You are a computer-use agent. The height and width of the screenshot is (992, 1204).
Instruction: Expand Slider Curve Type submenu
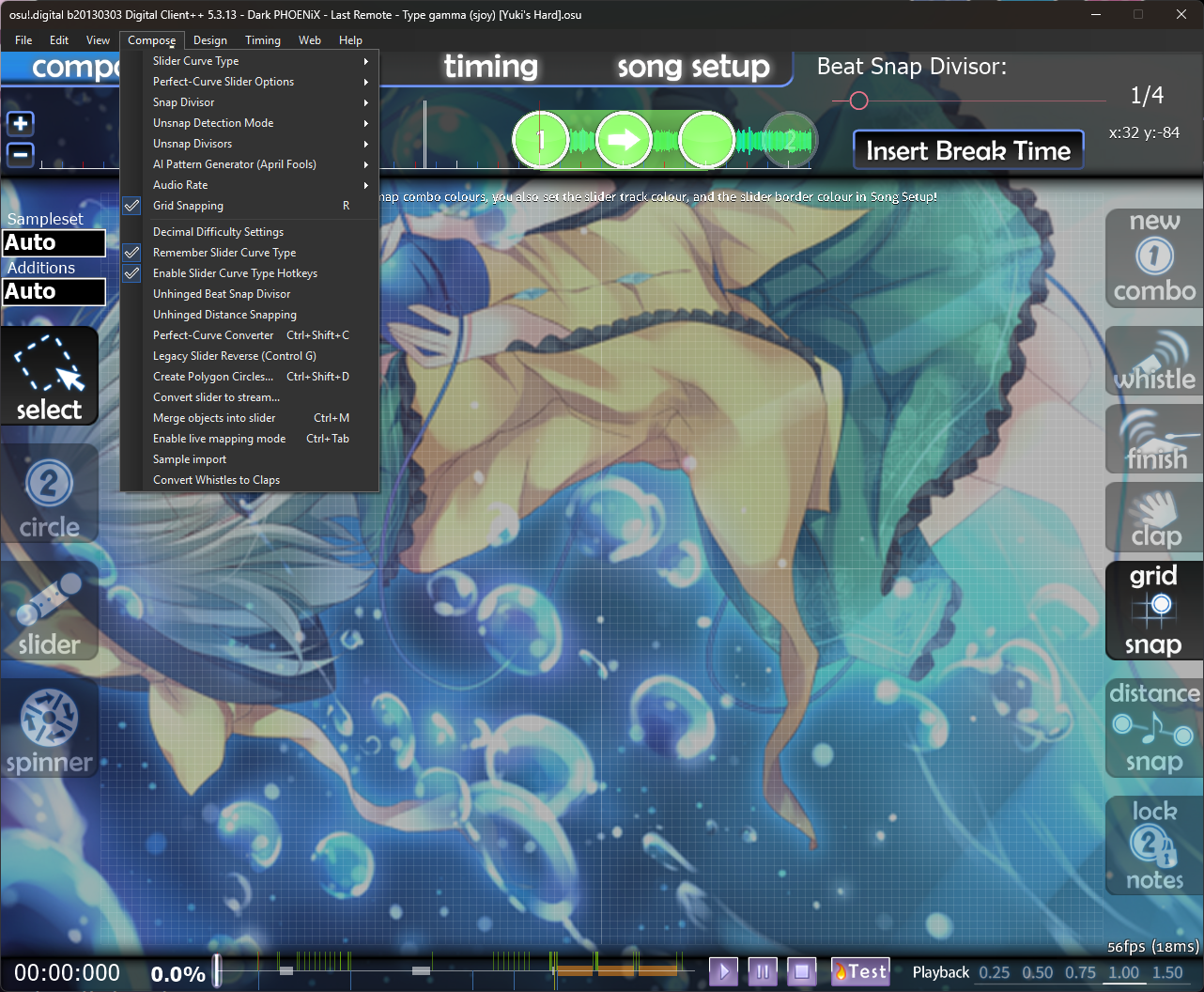click(x=250, y=61)
